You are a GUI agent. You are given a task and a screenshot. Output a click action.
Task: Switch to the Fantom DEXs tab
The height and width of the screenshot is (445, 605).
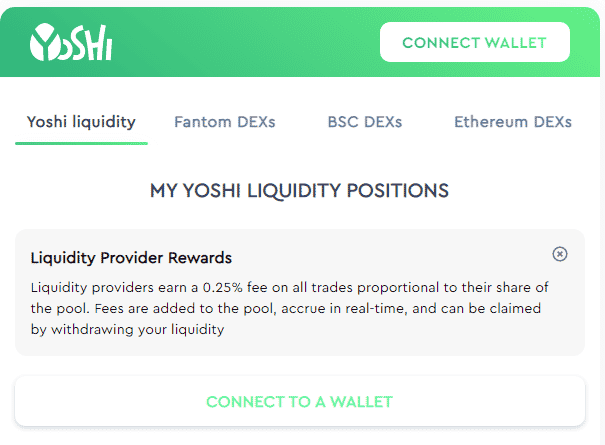(x=225, y=122)
